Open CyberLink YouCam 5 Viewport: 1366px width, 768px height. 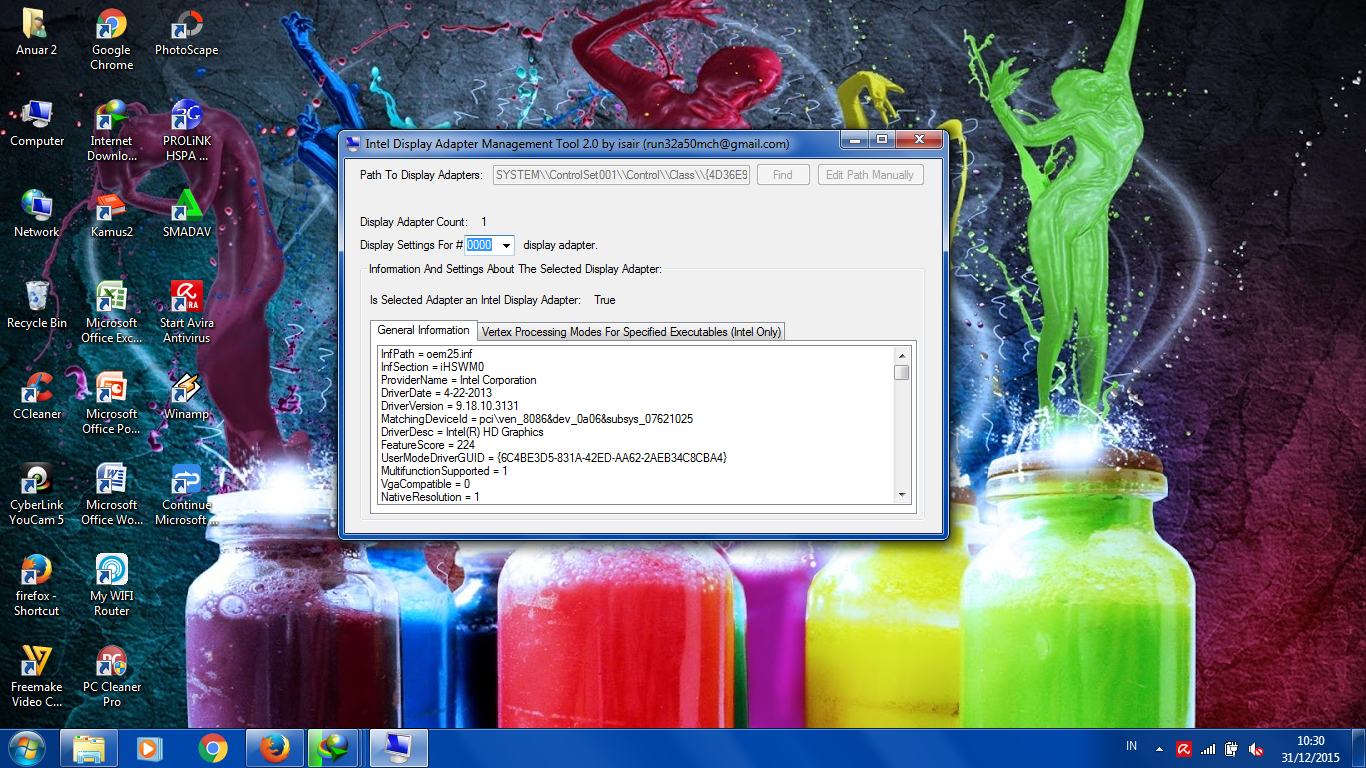point(37,480)
